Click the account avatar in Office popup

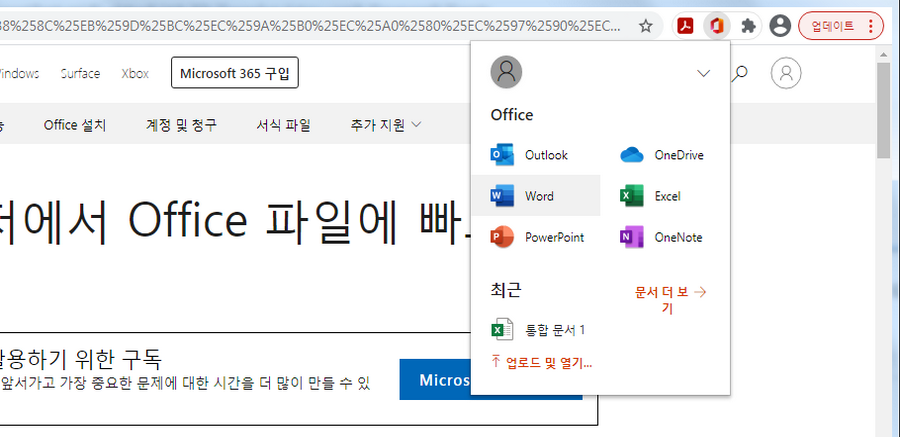coord(506,72)
